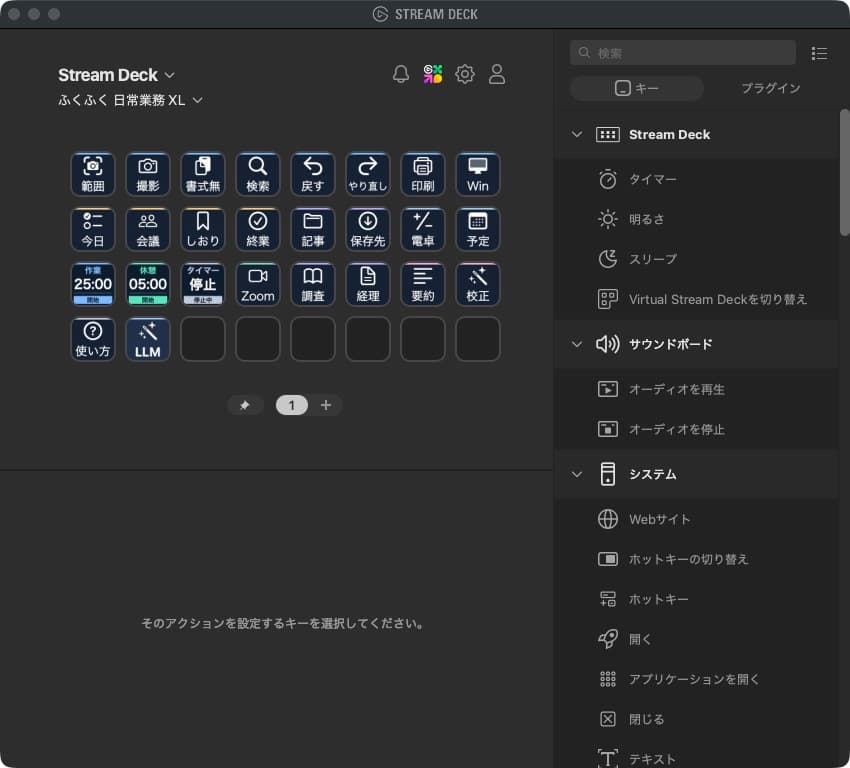Select the アプリケーションを開く action
The width and height of the screenshot is (850, 768).
coord(697,679)
